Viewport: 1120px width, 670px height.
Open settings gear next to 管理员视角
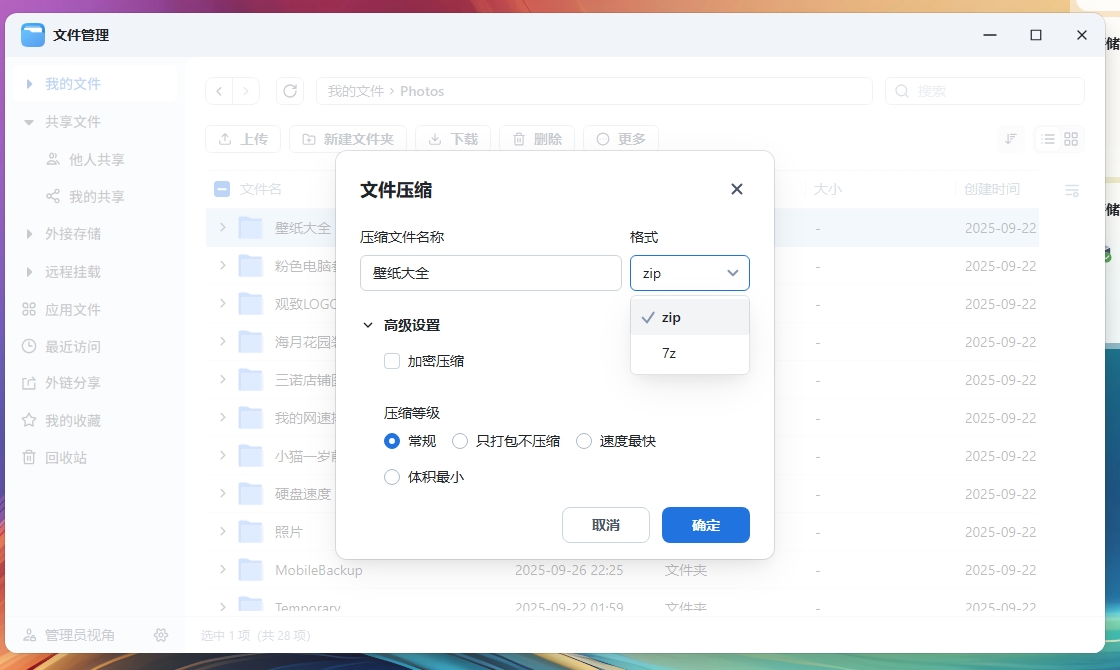pyautogui.click(x=161, y=635)
